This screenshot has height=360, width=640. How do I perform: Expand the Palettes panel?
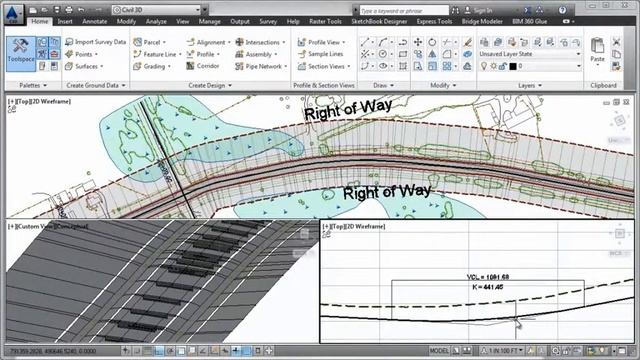tap(33, 85)
